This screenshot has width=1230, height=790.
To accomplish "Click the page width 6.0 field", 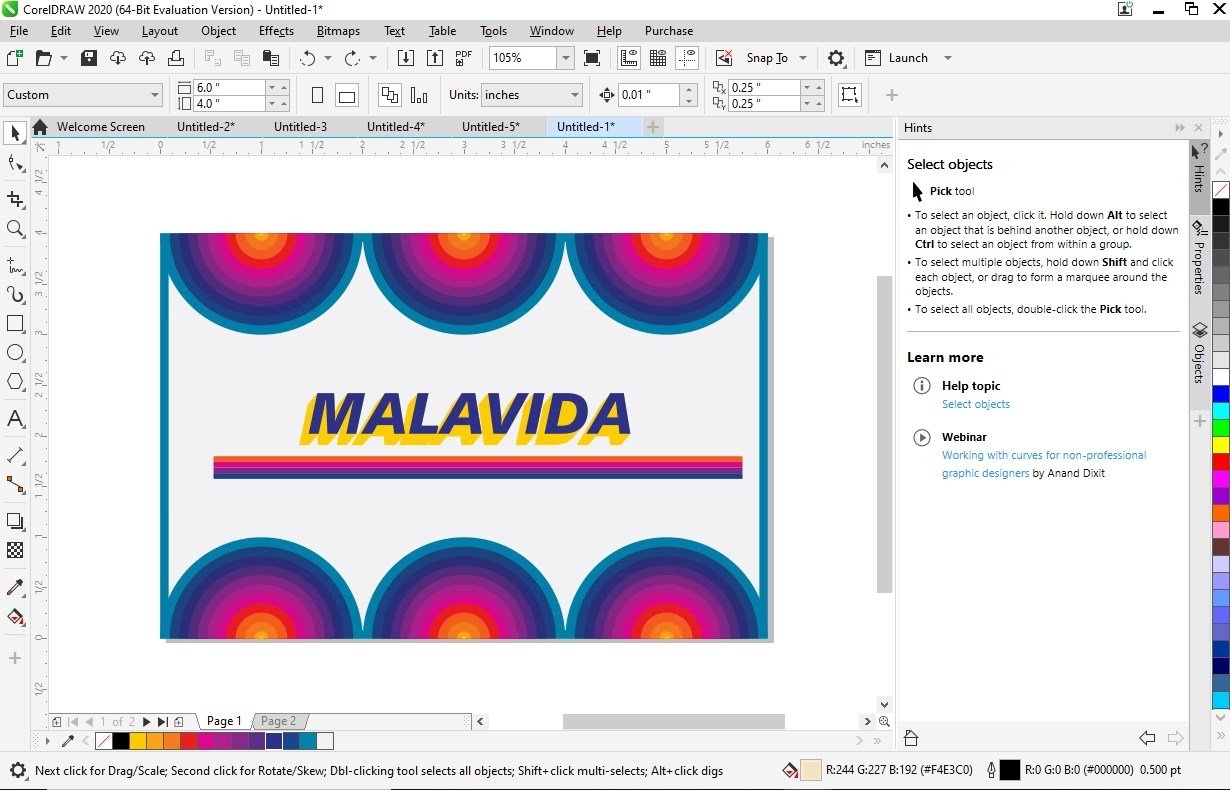I will 229,87.
